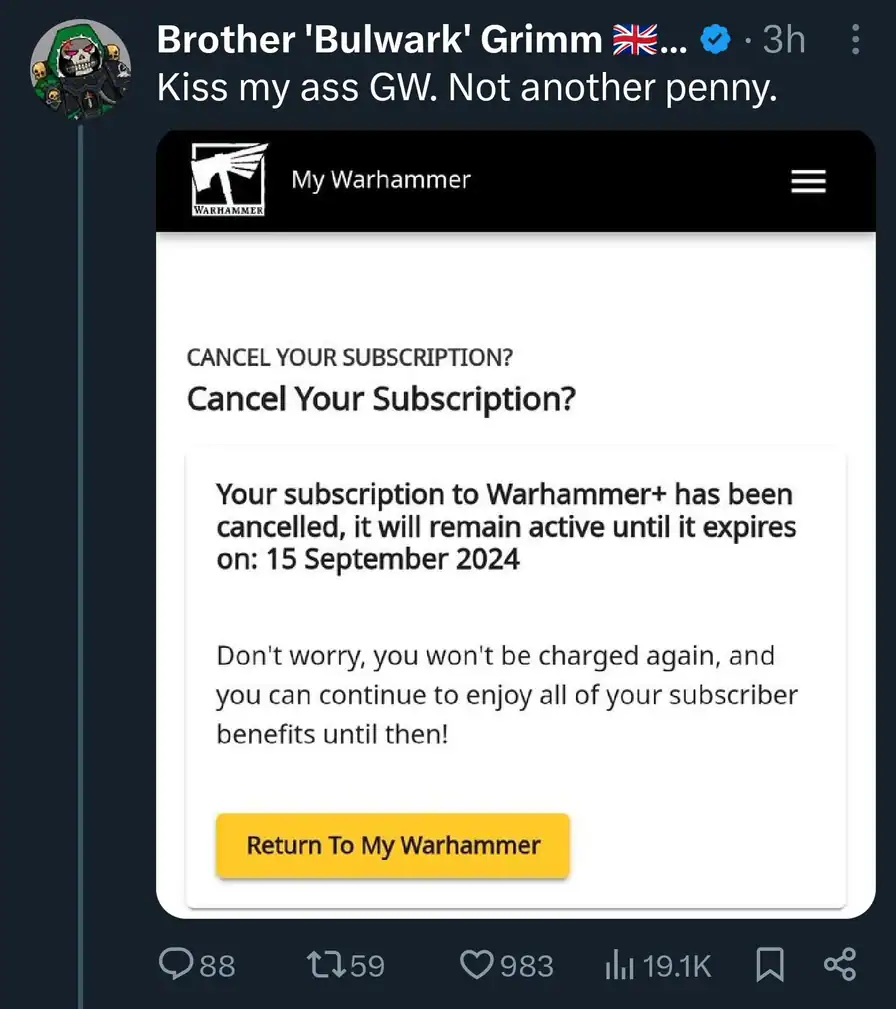Tap the share icon
Viewport: 896px width, 1009px height.
[x=838, y=964]
